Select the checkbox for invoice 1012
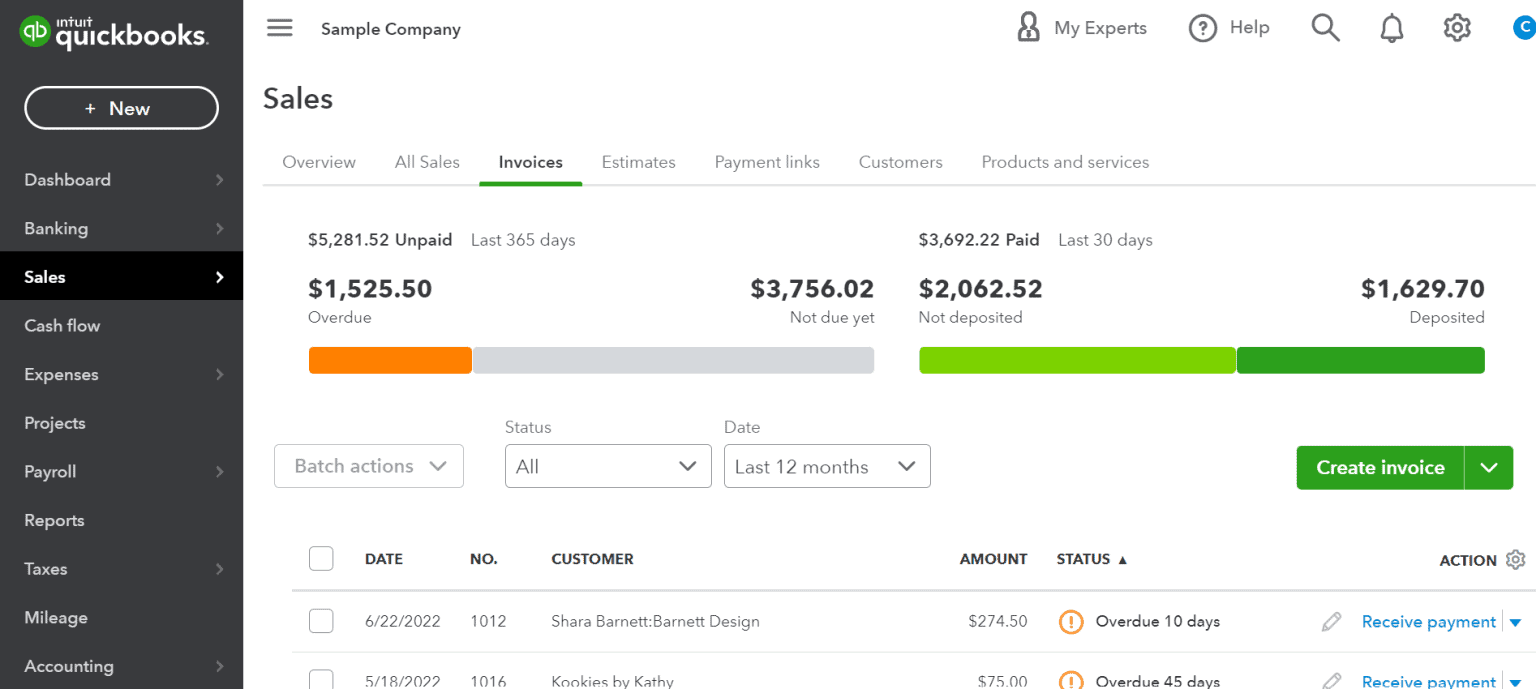This screenshot has width=1536, height=689. tap(321, 621)
